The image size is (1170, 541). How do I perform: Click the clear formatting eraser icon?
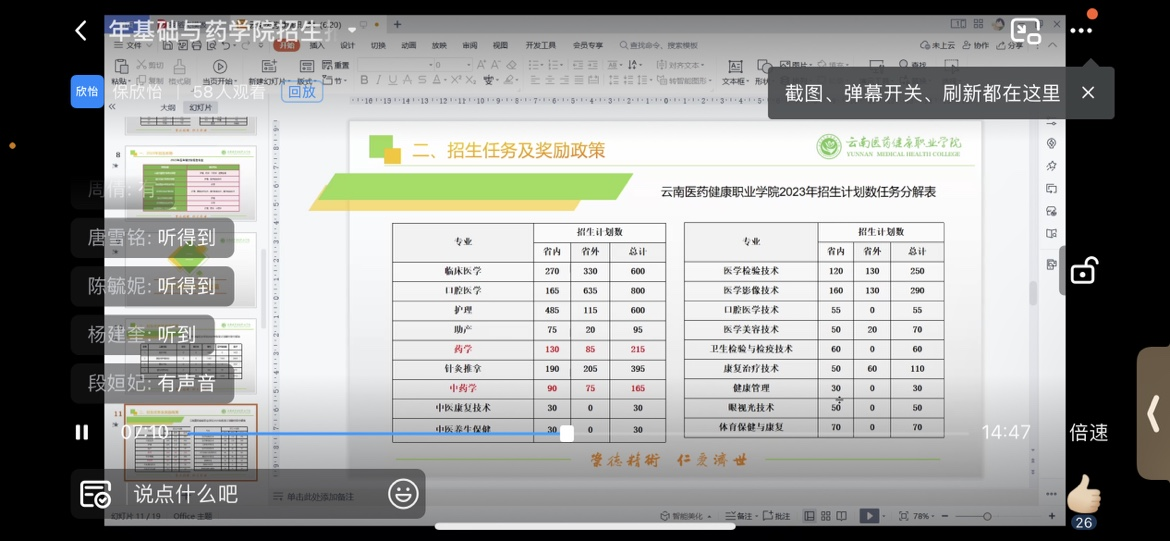point(511,65)
